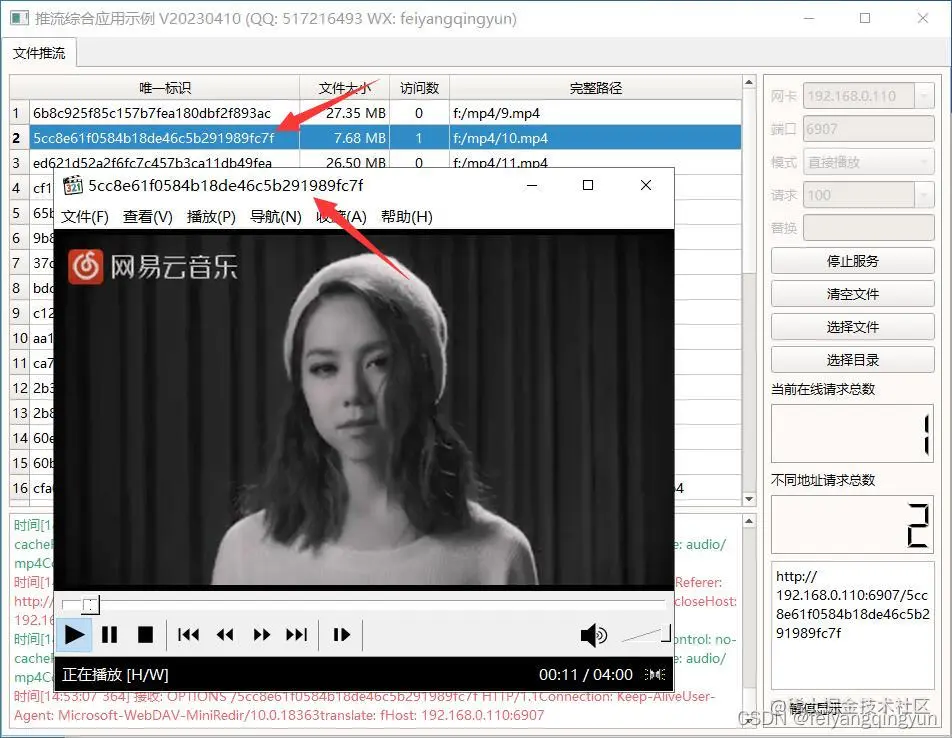Click the 7.68 MB file size cell

point(344,138)
